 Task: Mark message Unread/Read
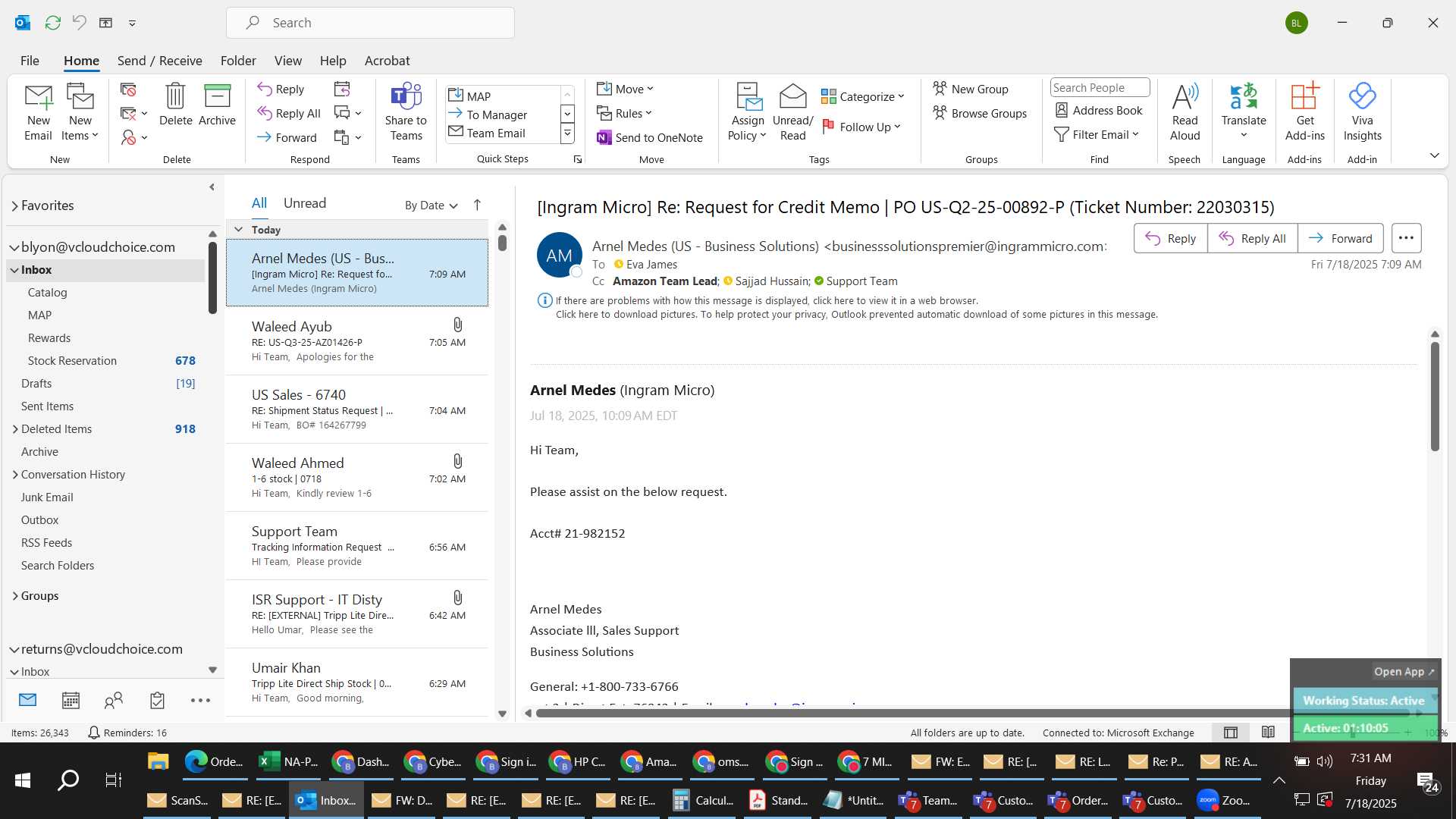[792, 112]
